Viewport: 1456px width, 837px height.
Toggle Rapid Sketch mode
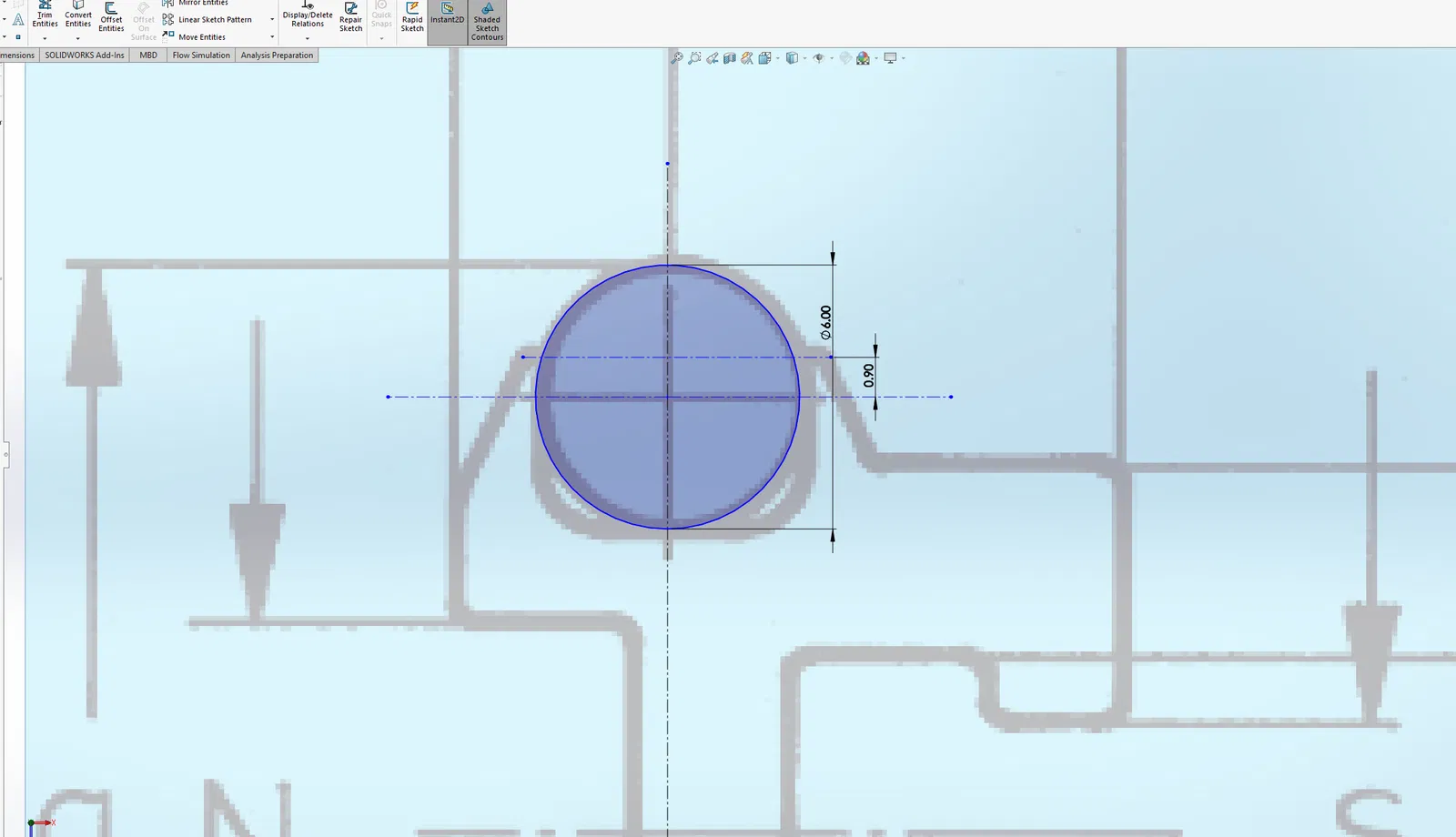pyautogui.click(x=412, y=18)
